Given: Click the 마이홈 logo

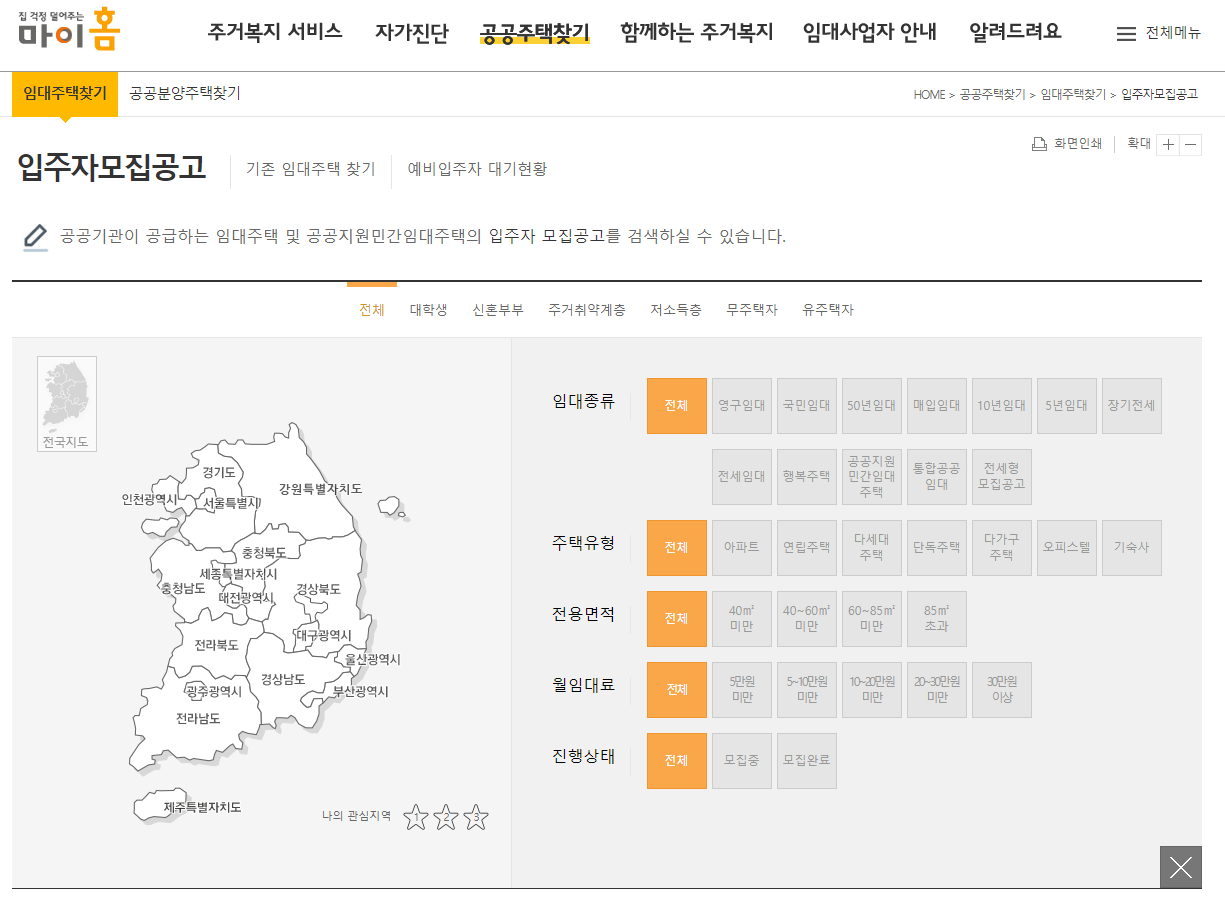Looking at the screenshot, I should click(65, 33).
